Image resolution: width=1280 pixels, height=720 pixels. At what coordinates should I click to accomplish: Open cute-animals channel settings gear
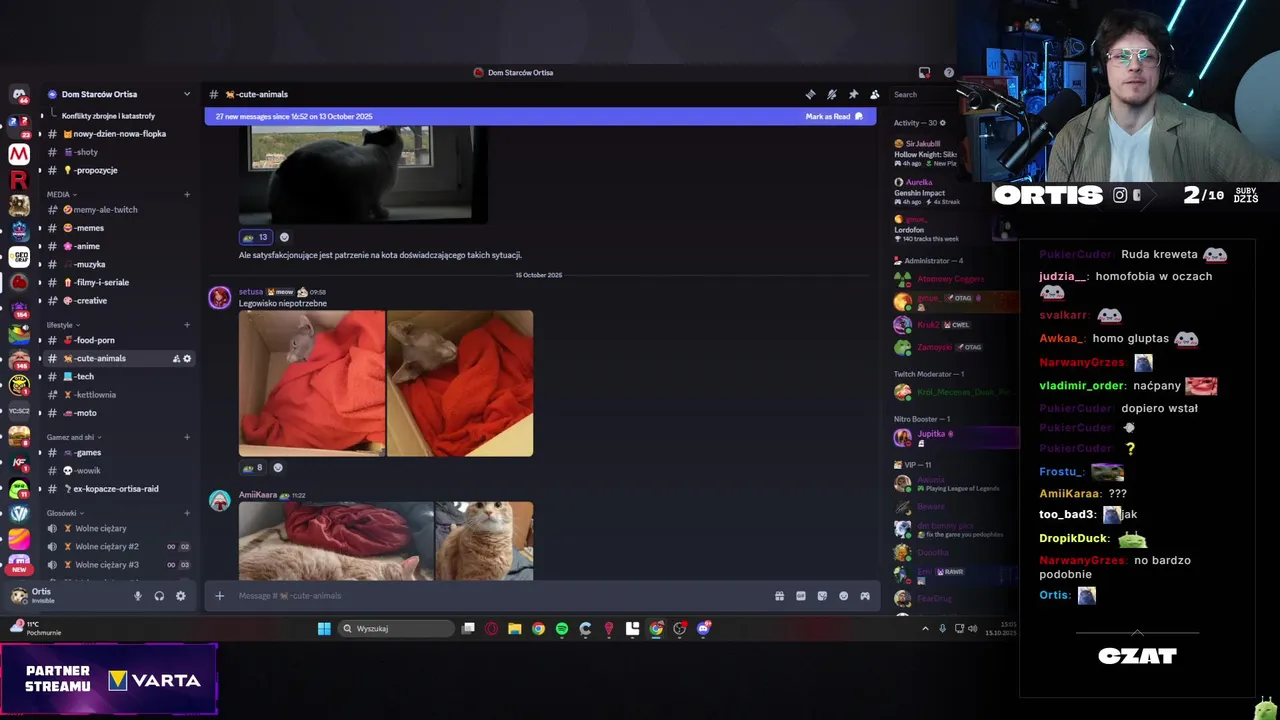click(x=187, y=359)
